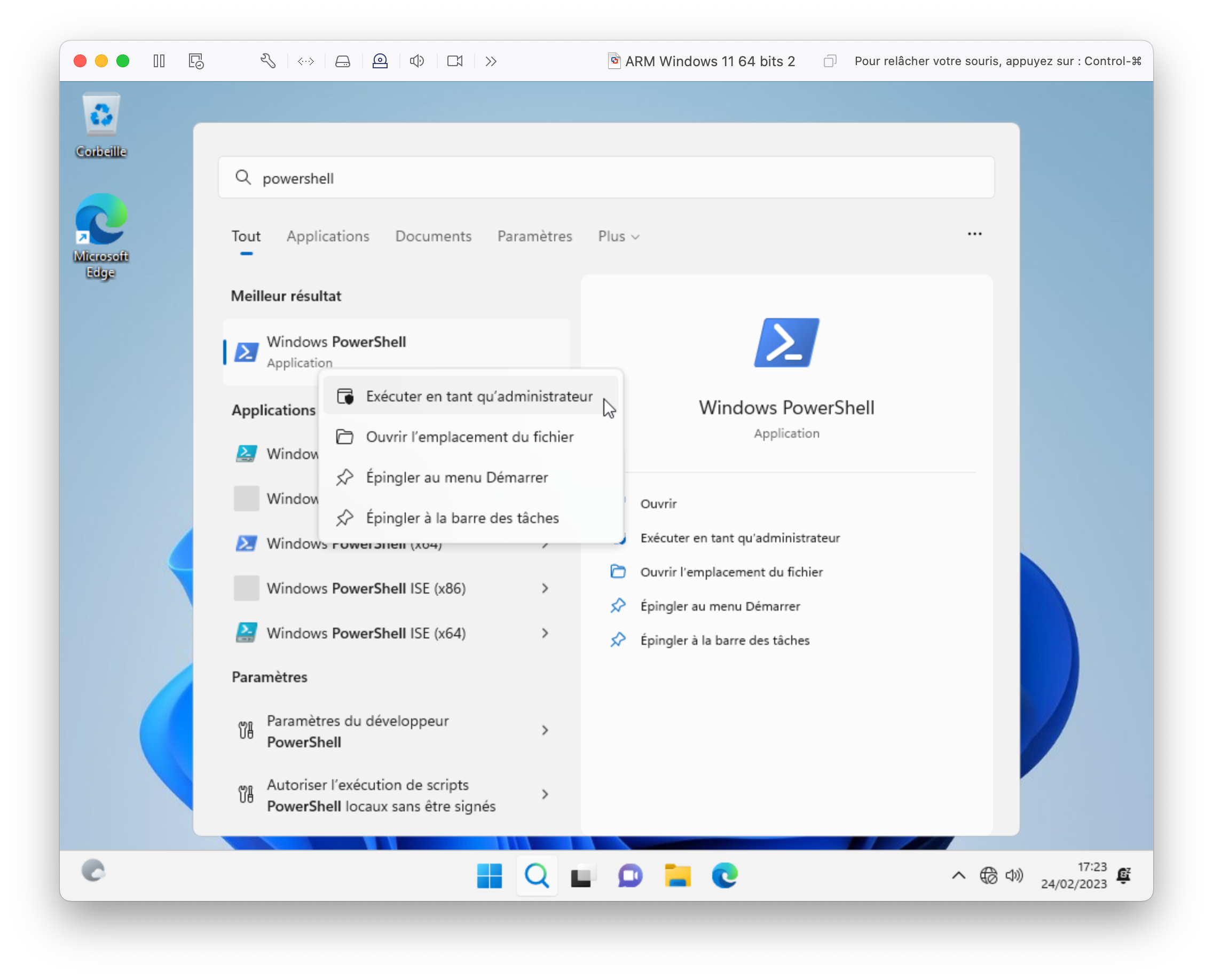This screenshot has height=980, width=1213.
Task: Click Épingler au menu Démarrer in preview pane
Action: pyautogui.click(x=720, y=606)
